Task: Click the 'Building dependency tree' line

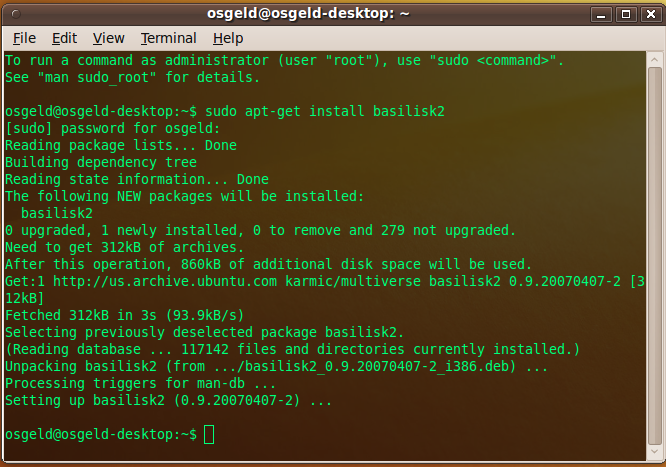Action: pos(101,162)
